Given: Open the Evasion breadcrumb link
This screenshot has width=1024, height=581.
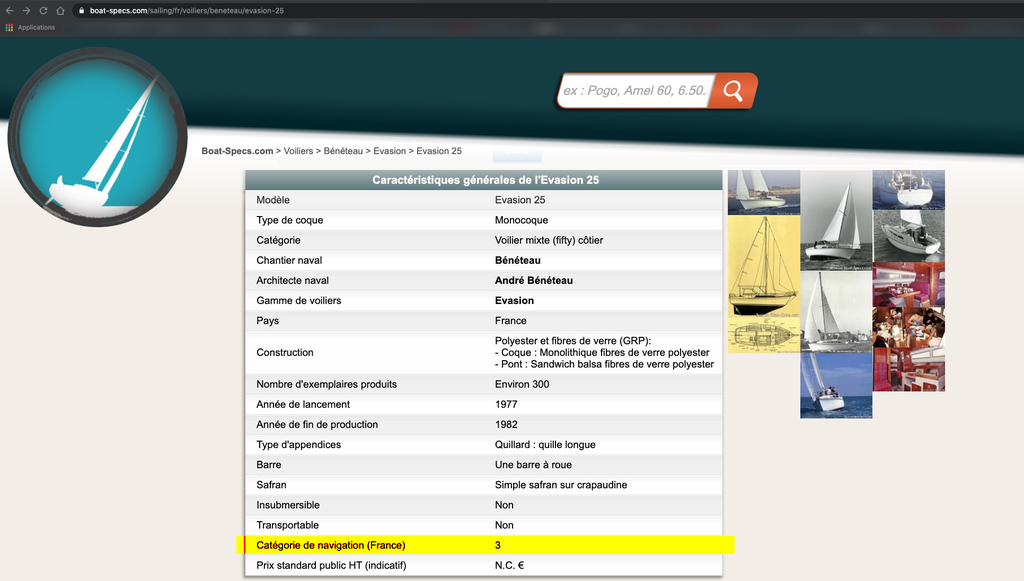Looking at the screenshot, I should coord(390,151).
